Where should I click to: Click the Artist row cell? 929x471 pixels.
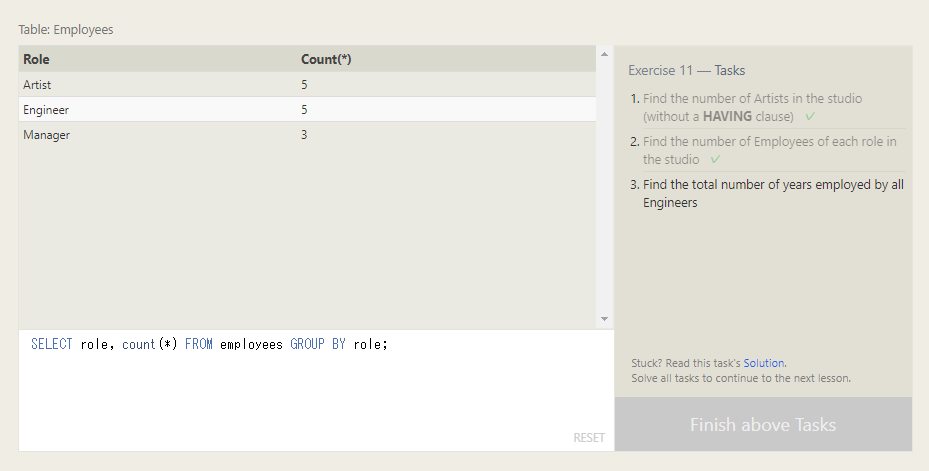tap(37, 85)
